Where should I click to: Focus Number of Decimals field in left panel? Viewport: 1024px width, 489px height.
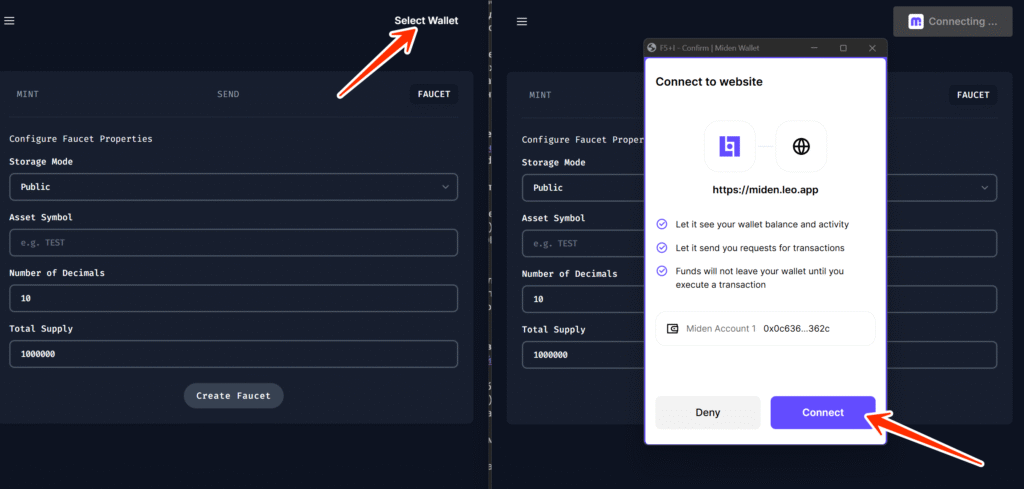(233, 298)
